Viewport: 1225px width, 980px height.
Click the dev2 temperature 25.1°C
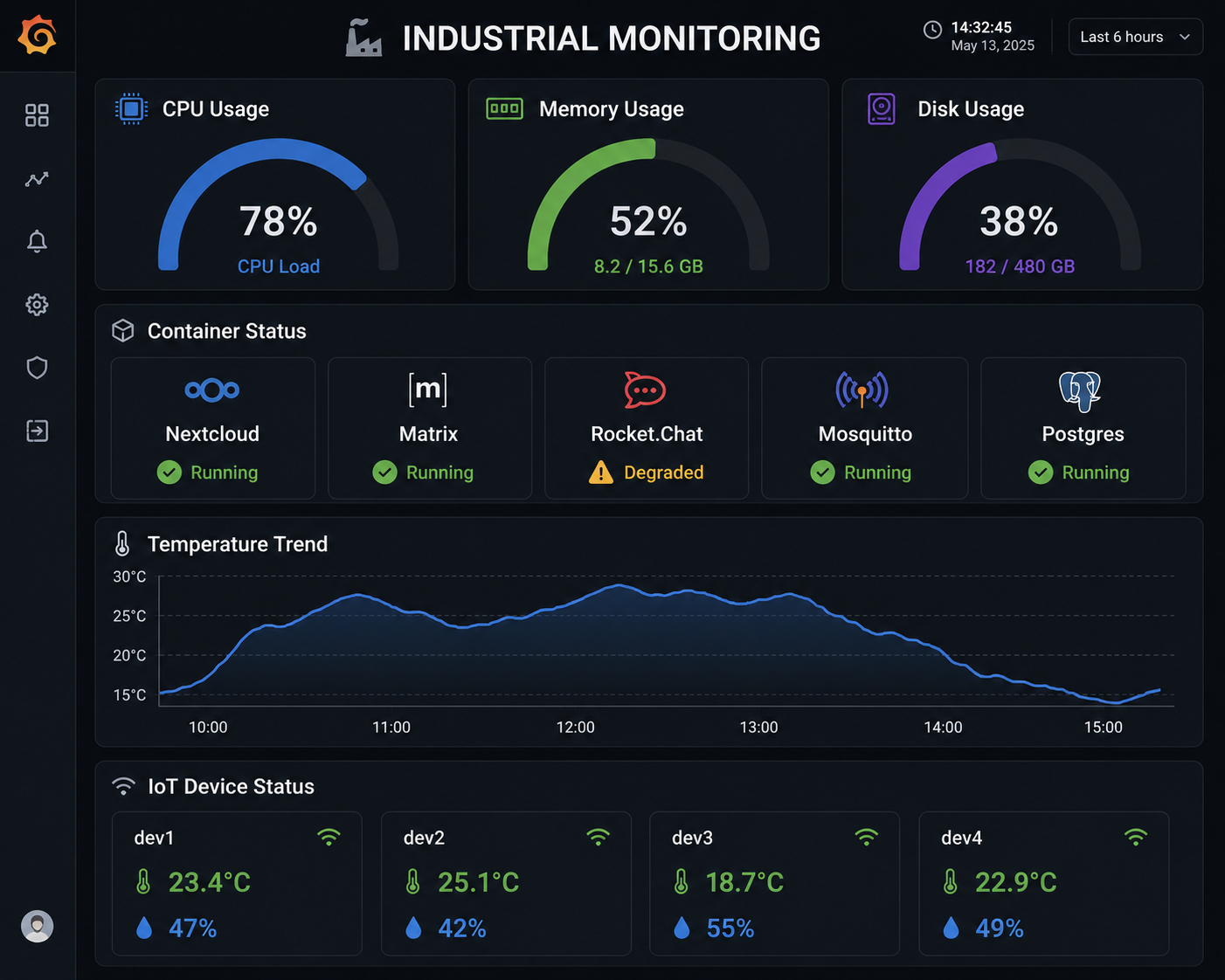[x=479, y=882]
